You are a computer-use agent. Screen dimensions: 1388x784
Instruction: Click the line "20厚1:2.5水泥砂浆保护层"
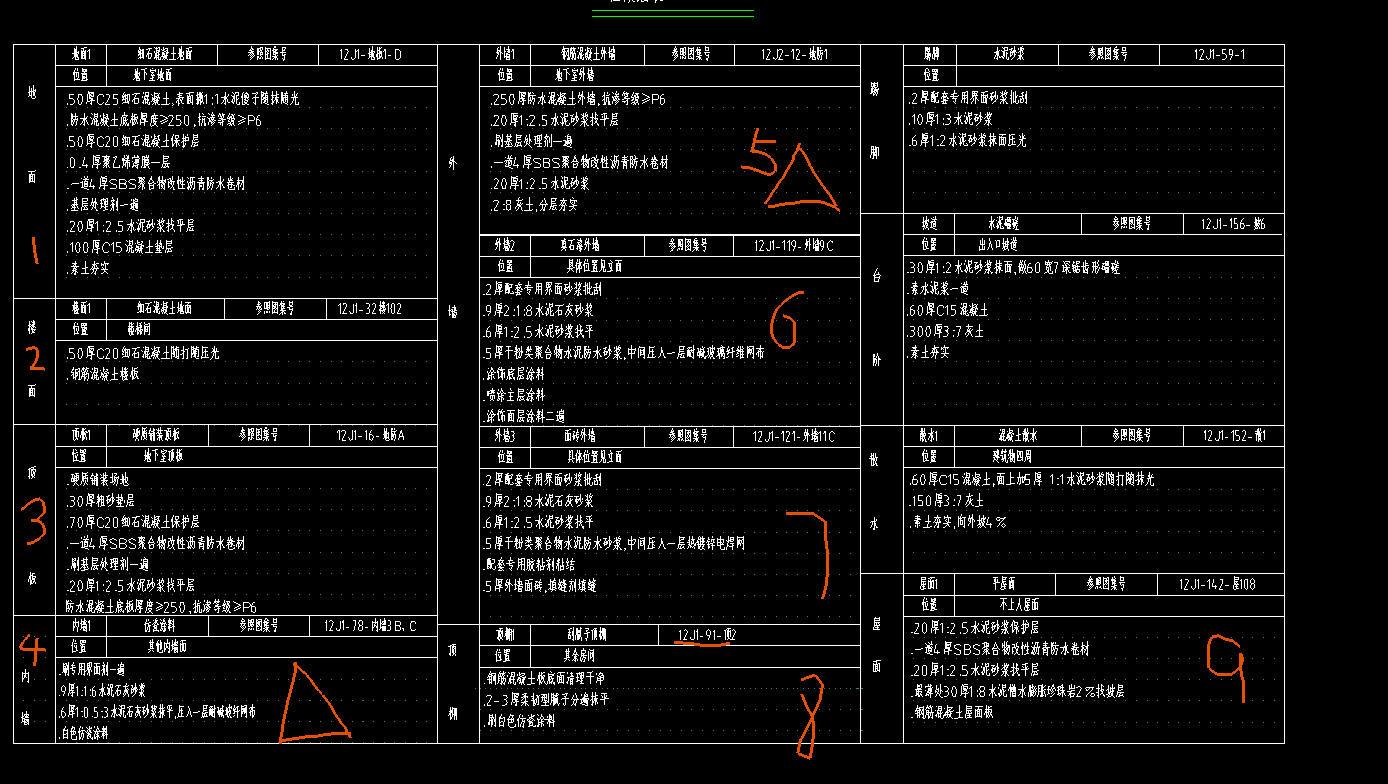tap(976, 628)
